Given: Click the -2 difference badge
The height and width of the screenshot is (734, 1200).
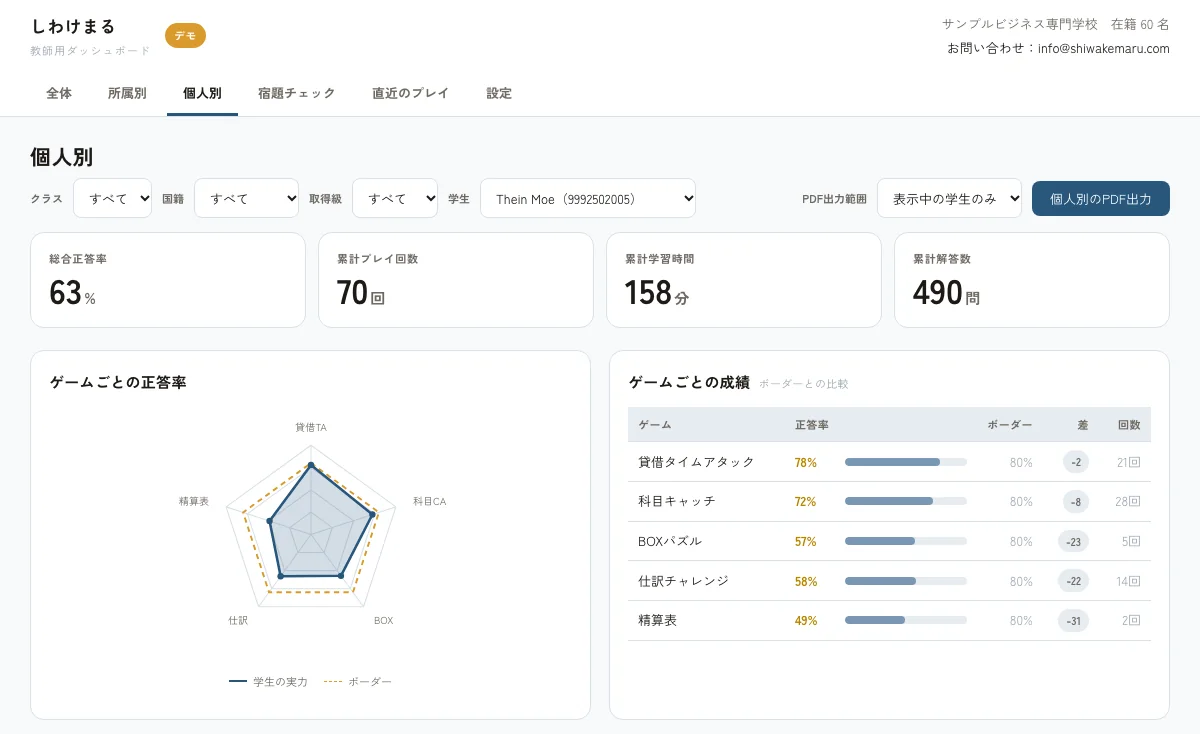Looking at the screenshot, I should (x=1076, y=462).
